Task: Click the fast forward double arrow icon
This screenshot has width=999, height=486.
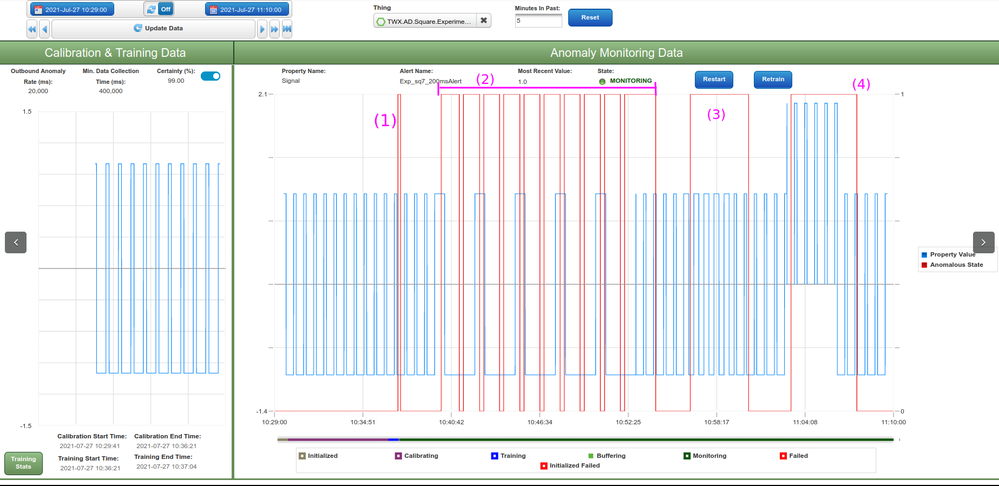Action: pos(275,29)
